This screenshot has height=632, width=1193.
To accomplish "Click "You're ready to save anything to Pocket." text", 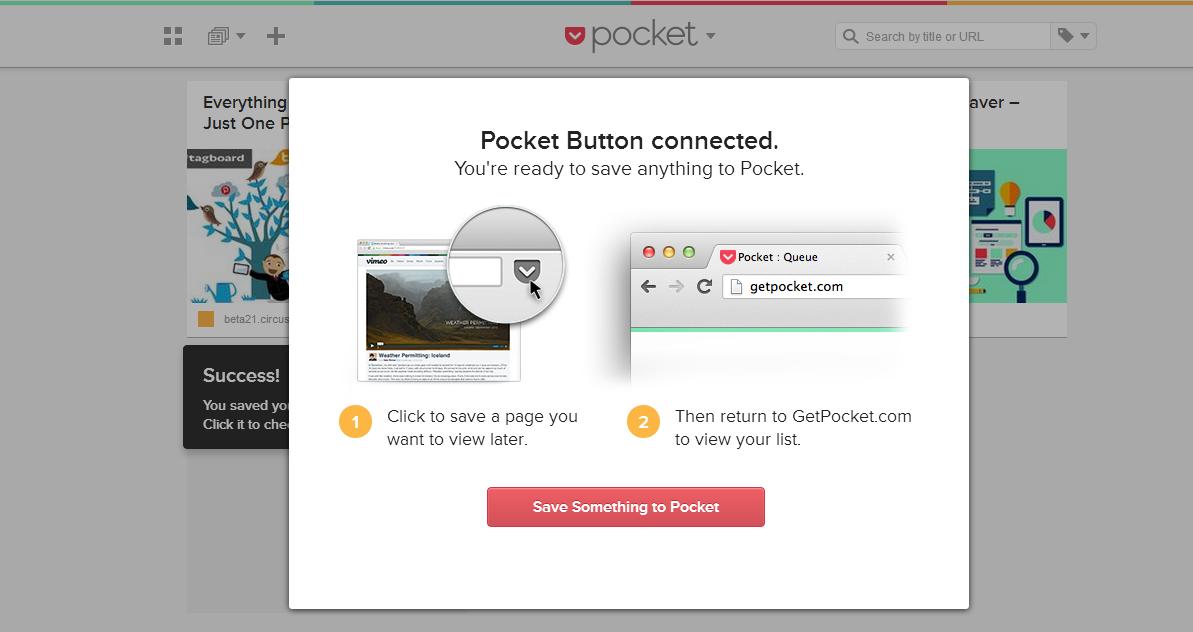I will coord(629,169).
